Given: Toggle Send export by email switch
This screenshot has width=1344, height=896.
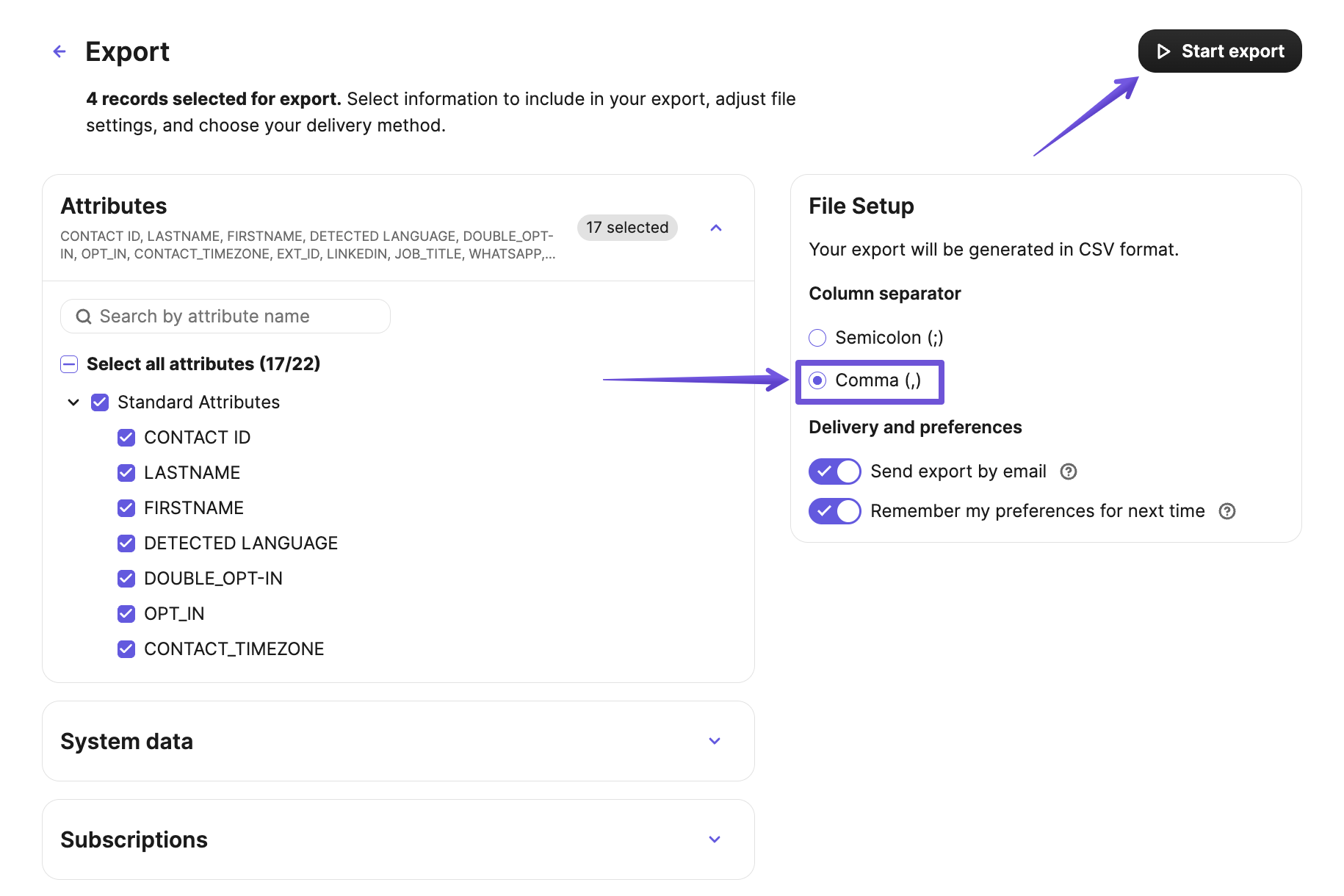Looking at the screenshot, I should tap(834, 472).
